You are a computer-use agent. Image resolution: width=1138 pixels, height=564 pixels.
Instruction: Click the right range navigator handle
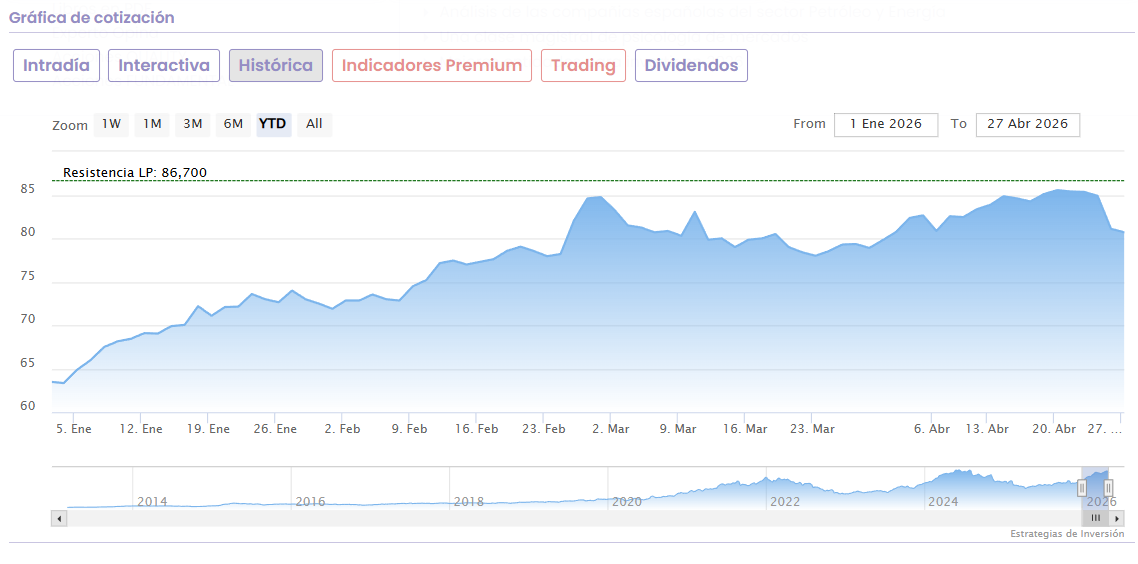[1108, 488]
